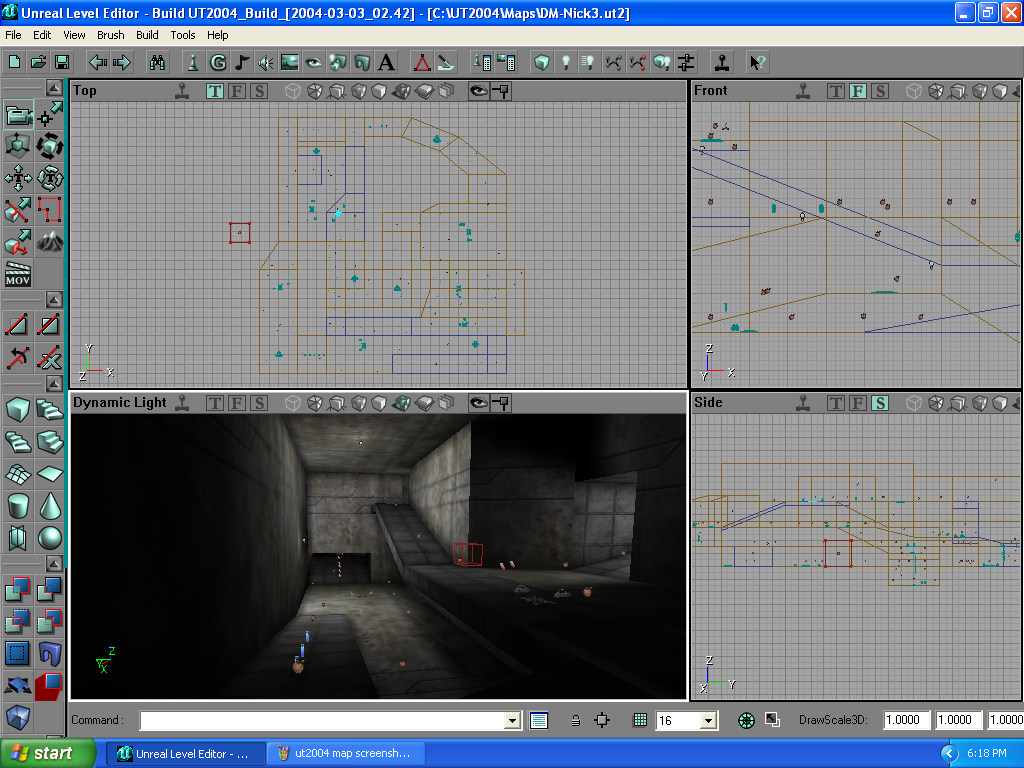Choose the Sphere brush builder
The height and width of the screenshot is (768, 1024).
click(x=50, y=538)
